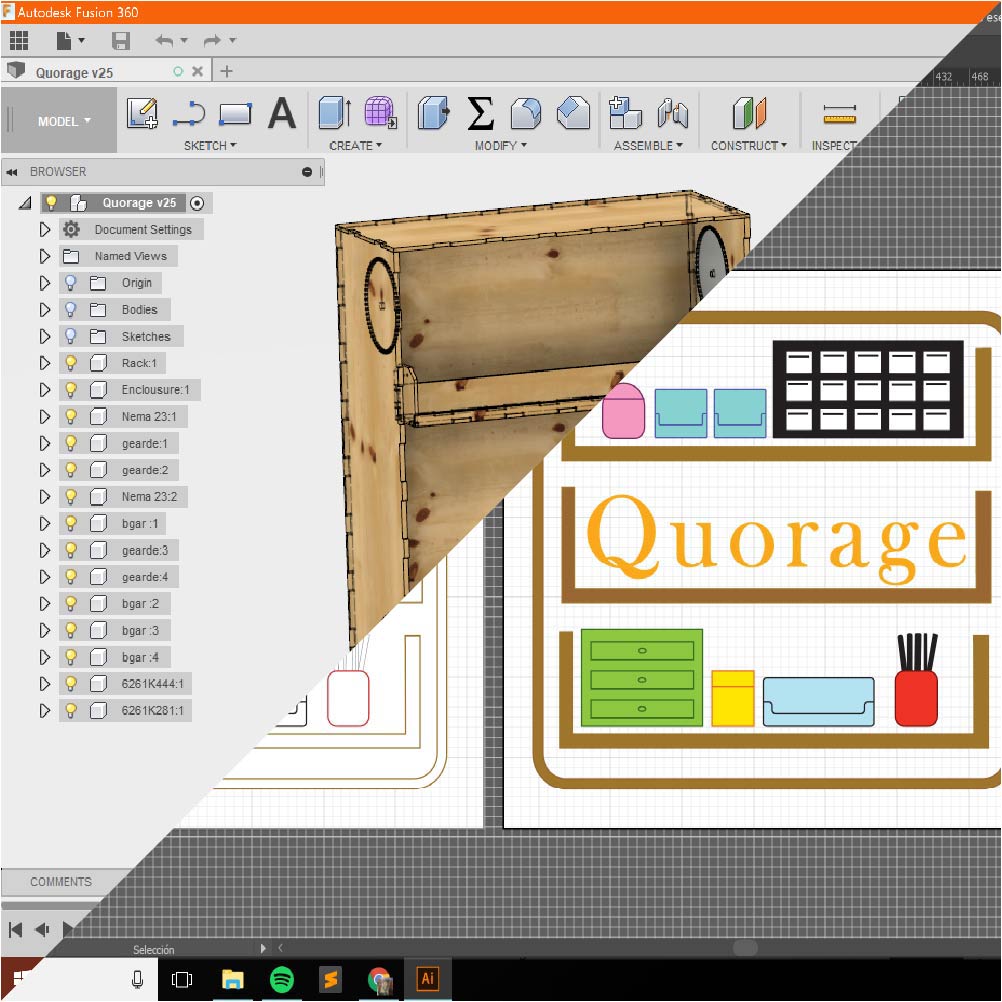Select the 6261K281:1 component

click(152, 711)
